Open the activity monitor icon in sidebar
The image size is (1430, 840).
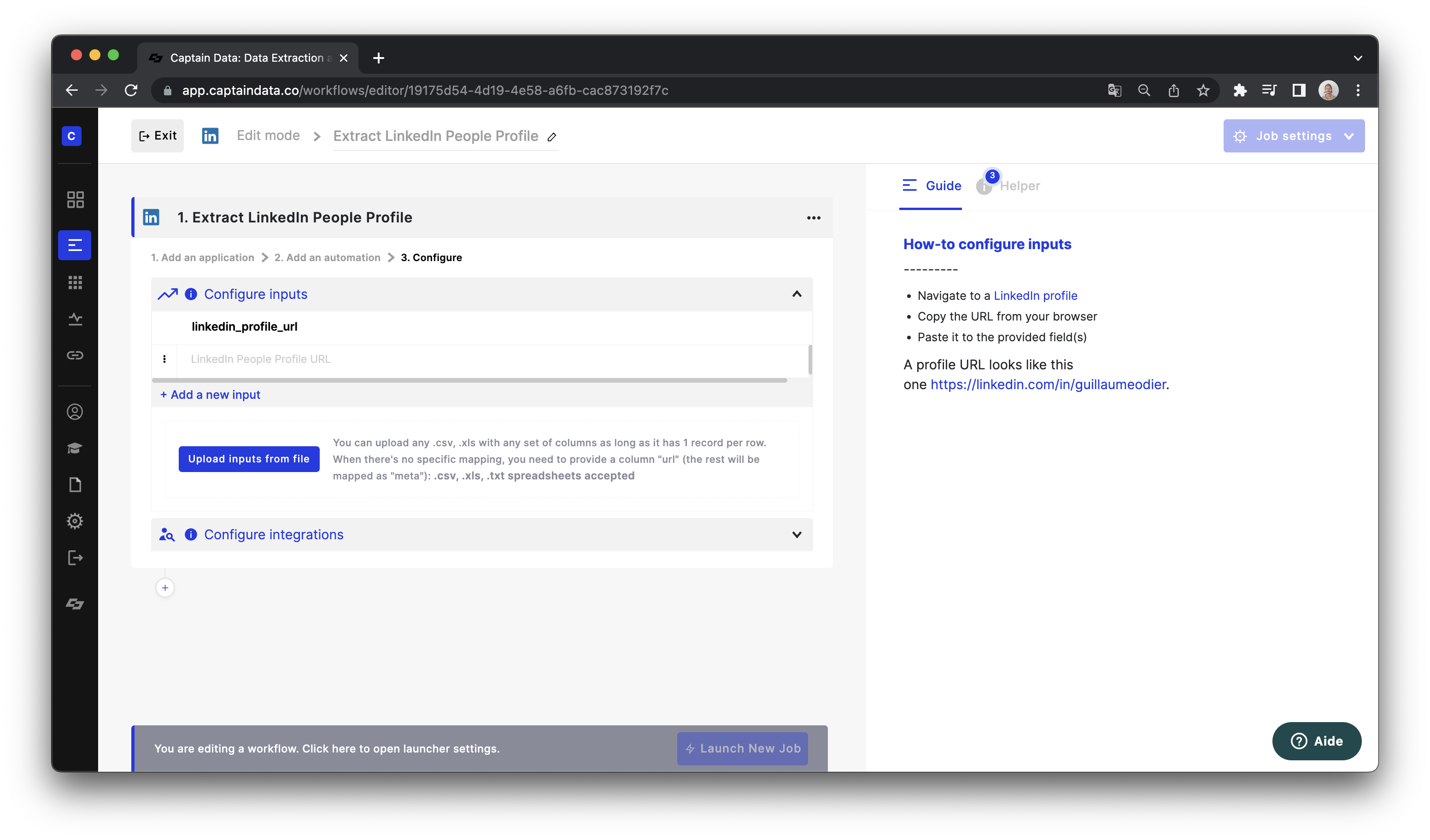point(75,319)
